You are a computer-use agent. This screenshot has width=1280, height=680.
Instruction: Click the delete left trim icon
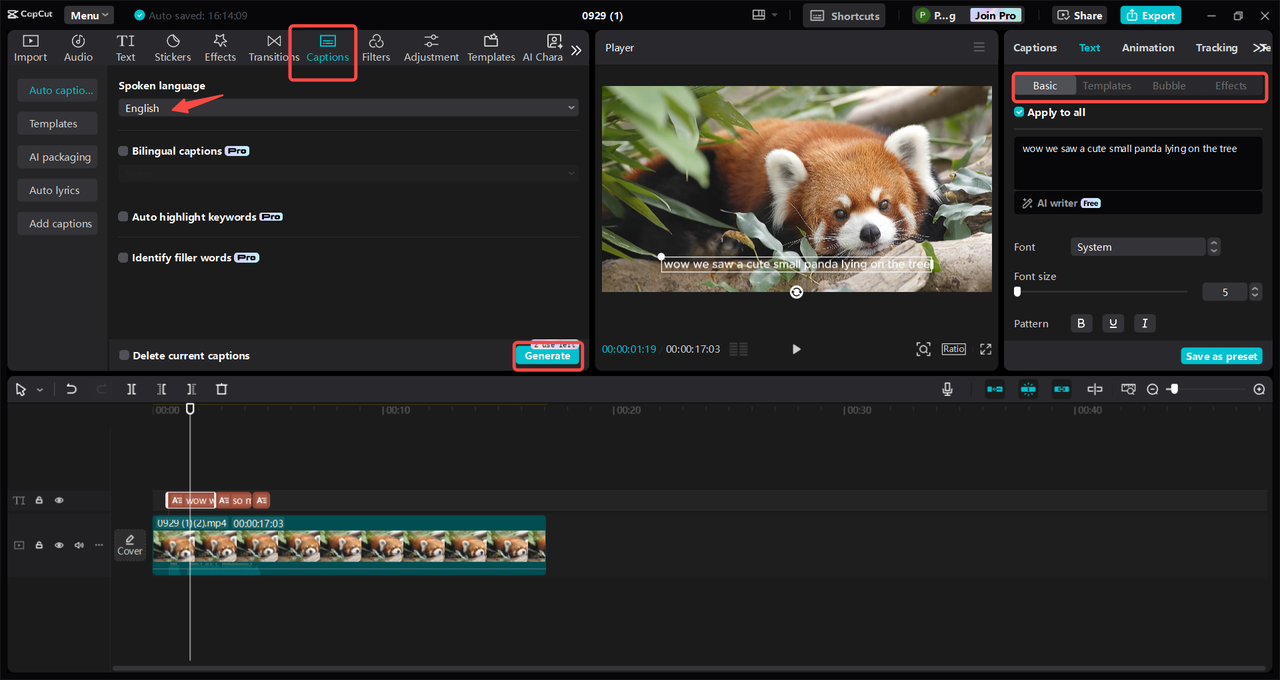click(x=161, y=389)
